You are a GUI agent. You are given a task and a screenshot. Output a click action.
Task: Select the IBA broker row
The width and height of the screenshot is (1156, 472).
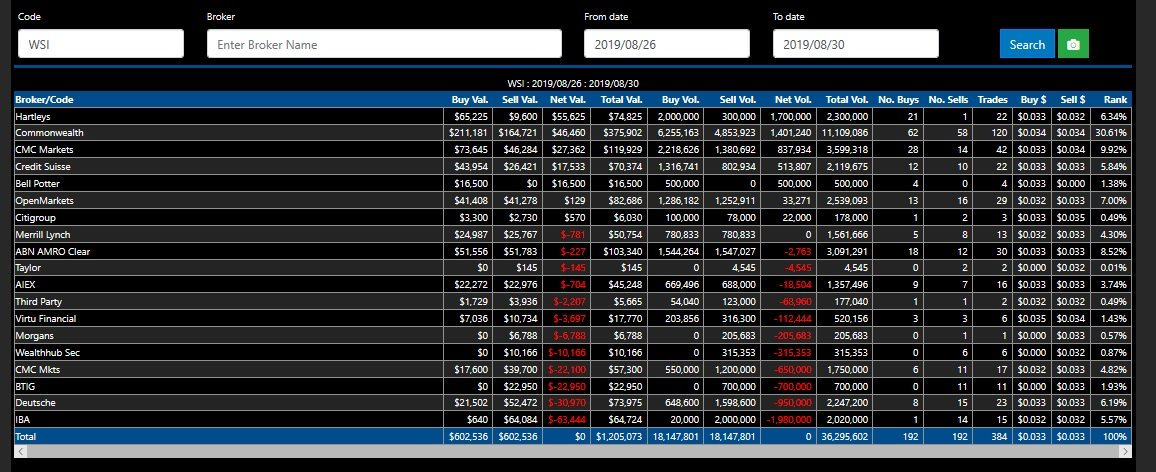[572, 420]
